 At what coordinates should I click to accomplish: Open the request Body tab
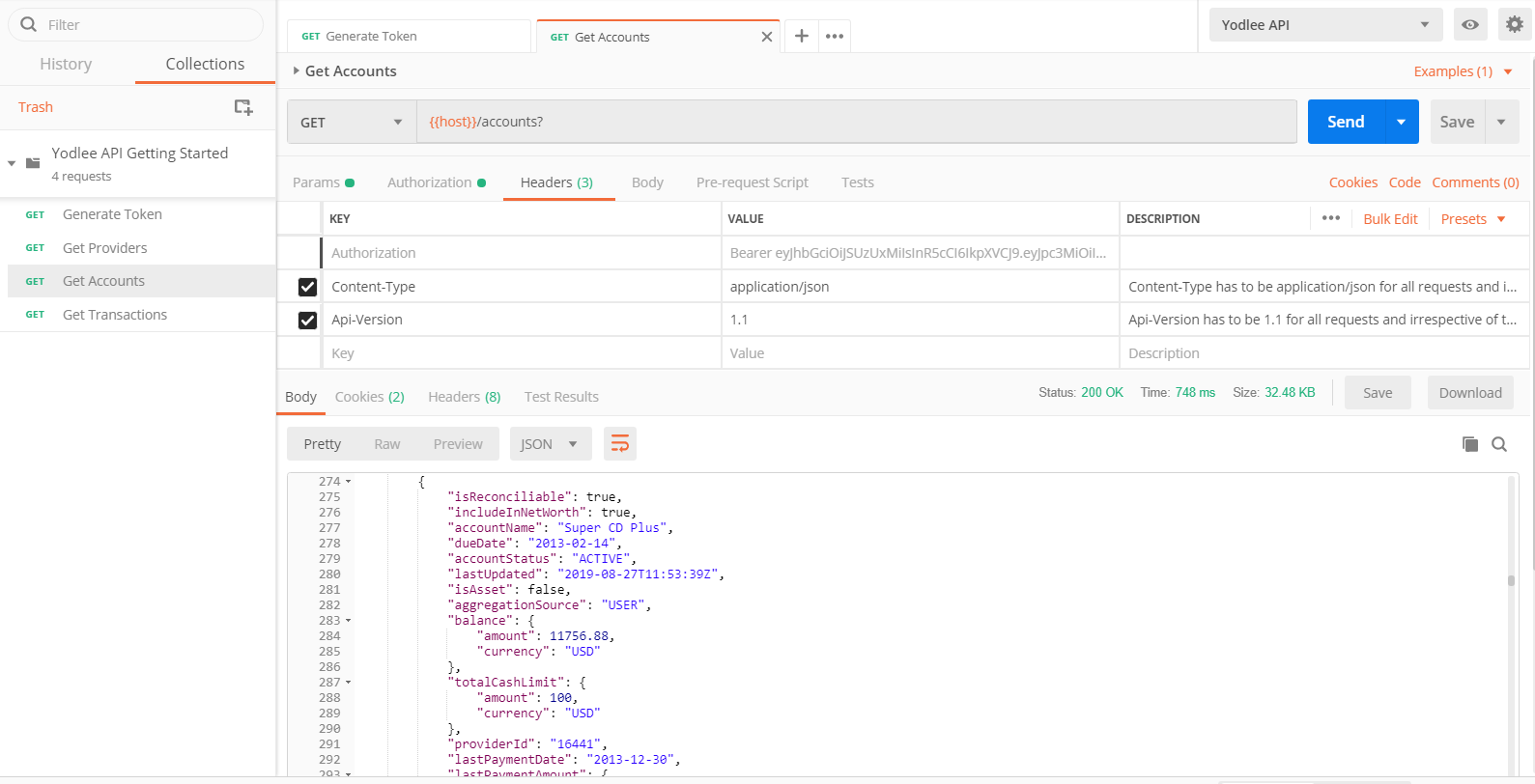point(647,182)
